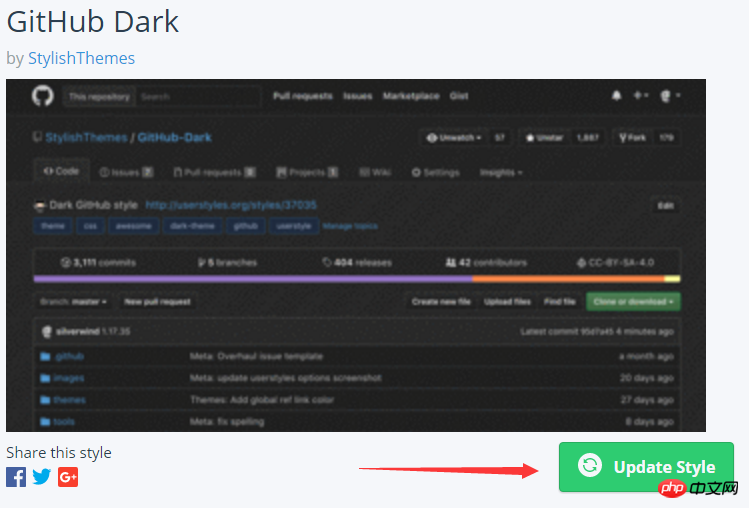
Task: Open the Clone or download dropdown
Action: 634,301
